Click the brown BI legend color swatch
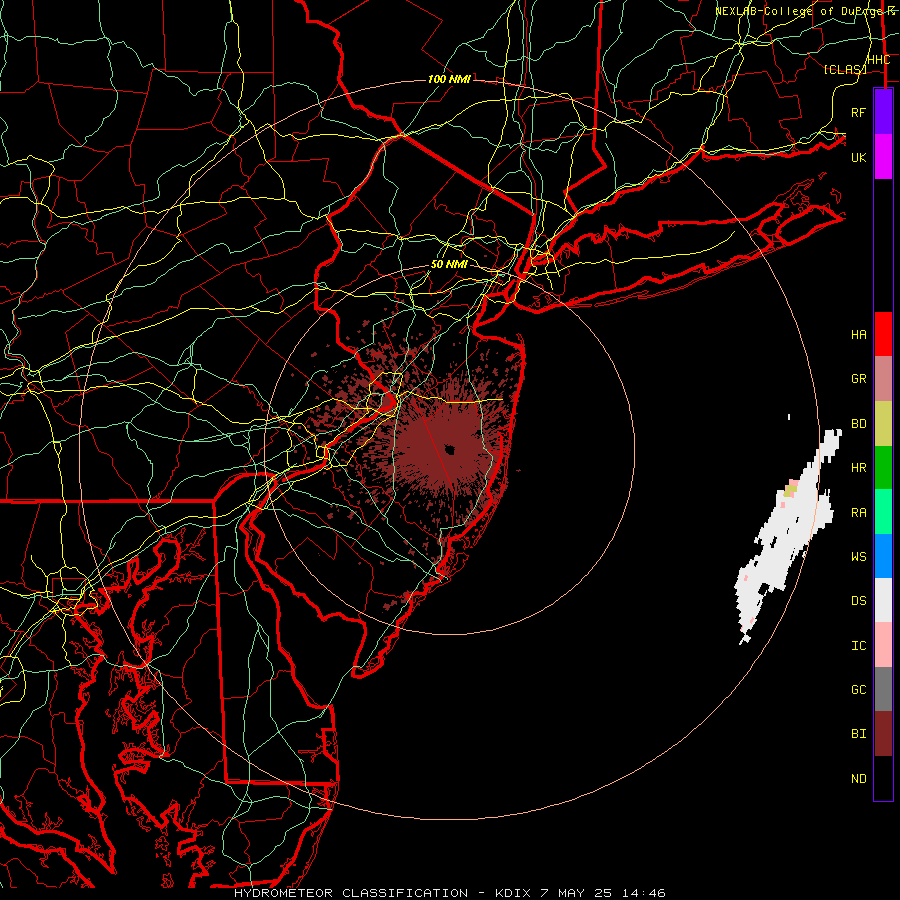The image size is (900, 900). [883, 734]
